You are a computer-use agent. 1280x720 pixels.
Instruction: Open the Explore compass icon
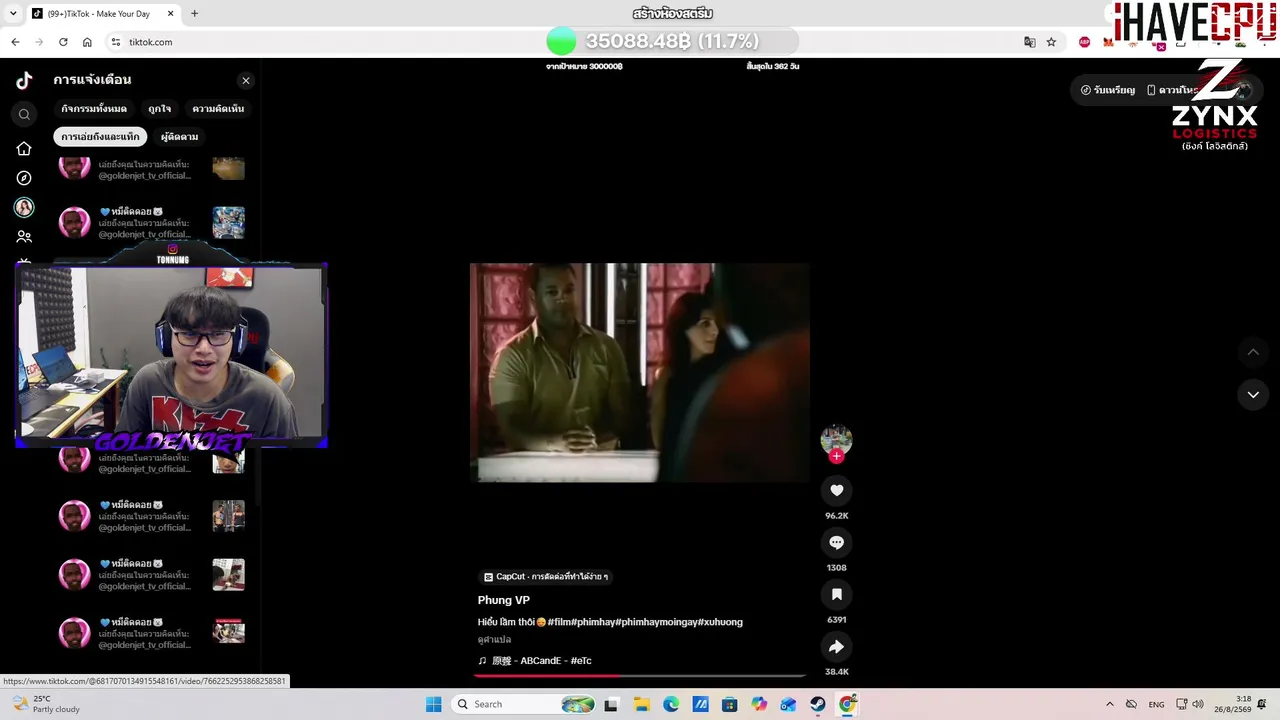[x=24, y=178]
